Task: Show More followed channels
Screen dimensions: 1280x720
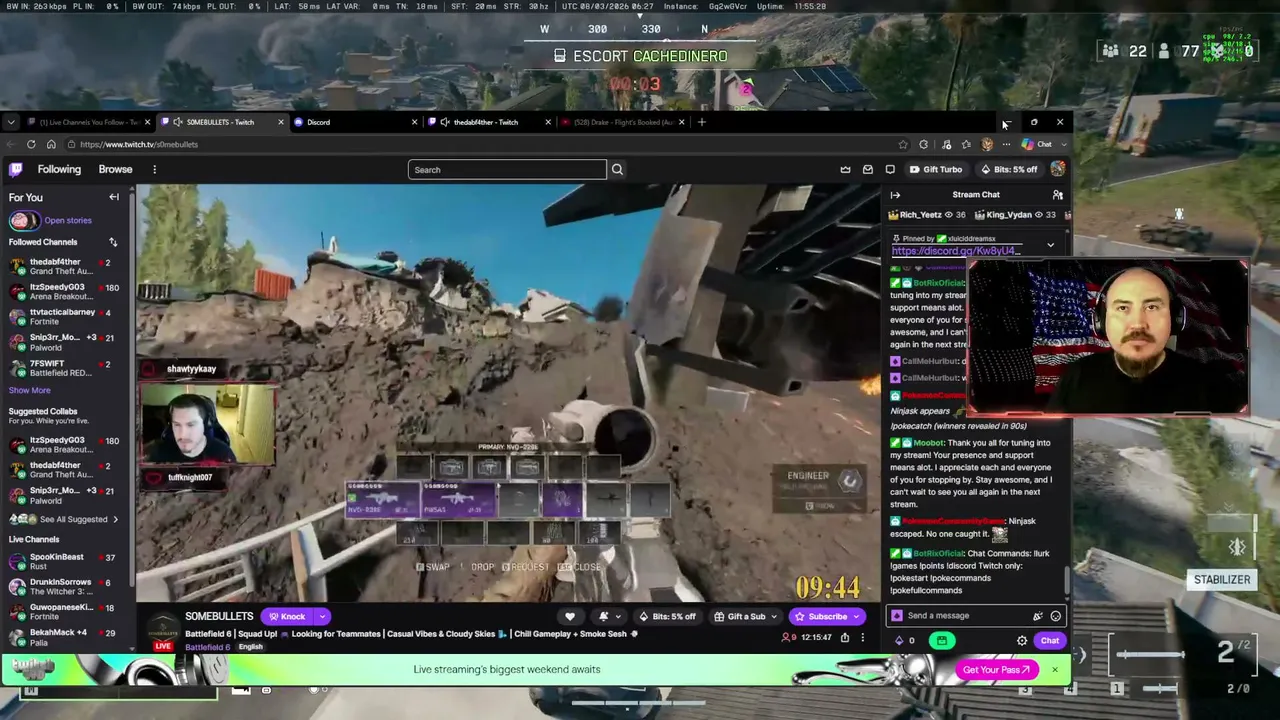Action: [x=29, y=390]
